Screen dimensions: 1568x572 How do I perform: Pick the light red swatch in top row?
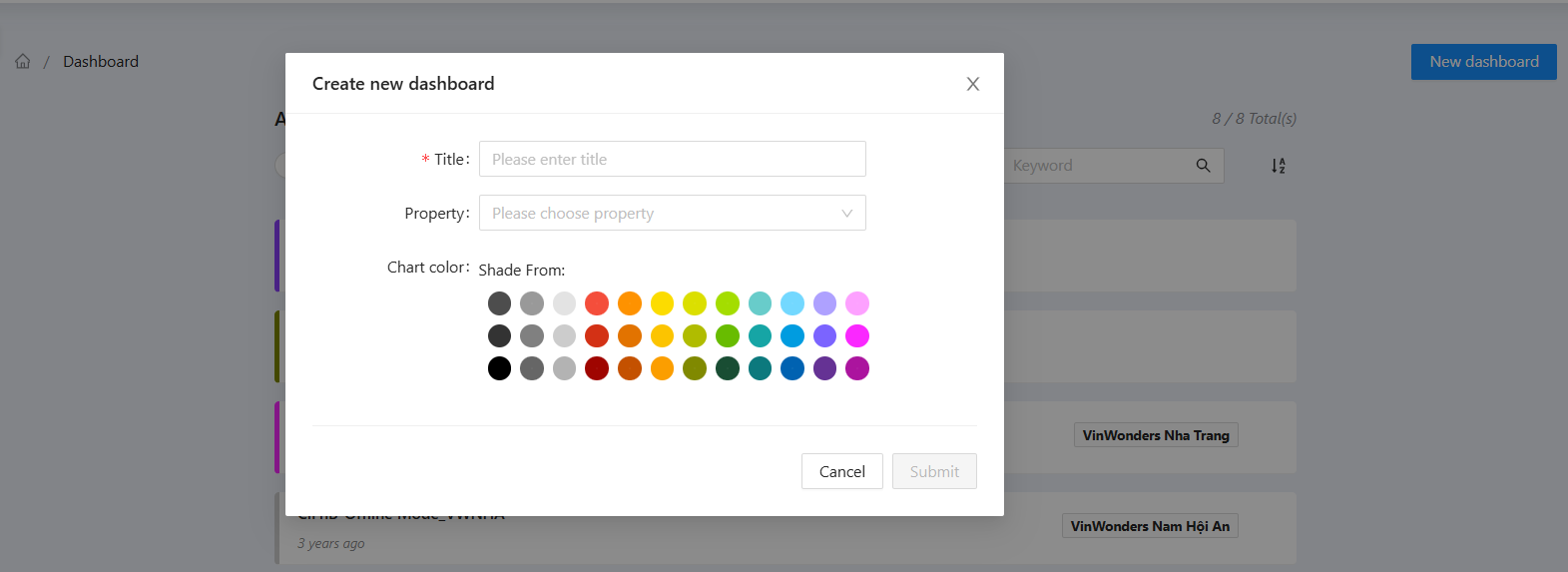tap(597, 303)
